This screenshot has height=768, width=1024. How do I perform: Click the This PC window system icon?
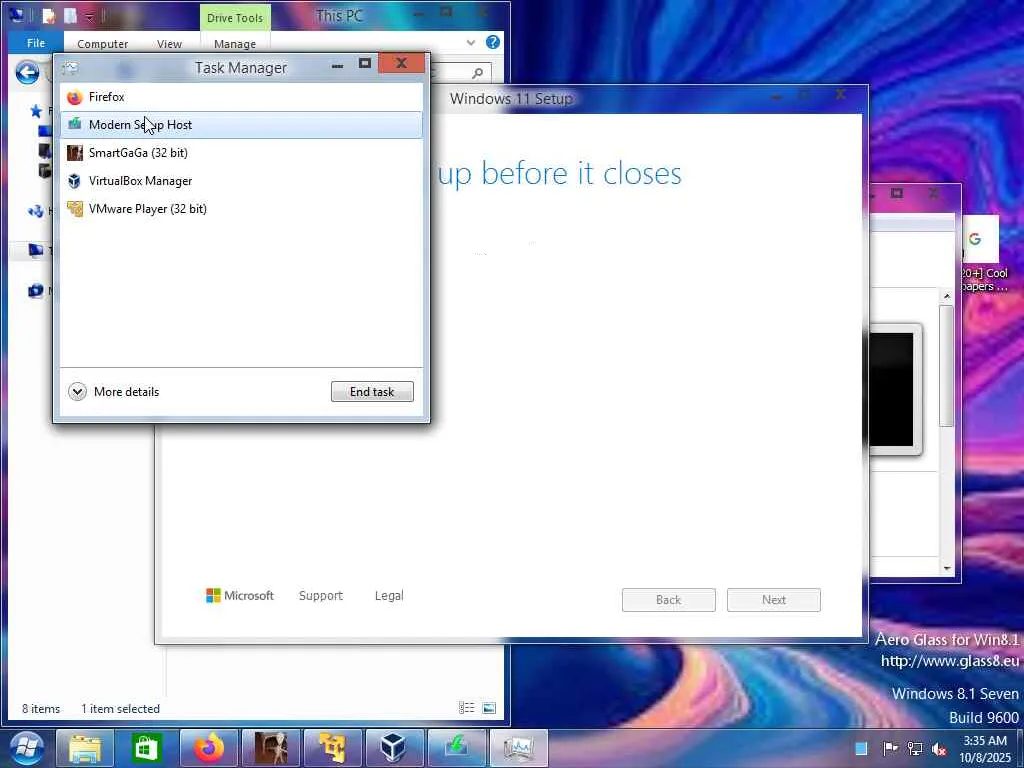[x=17, y=15]
